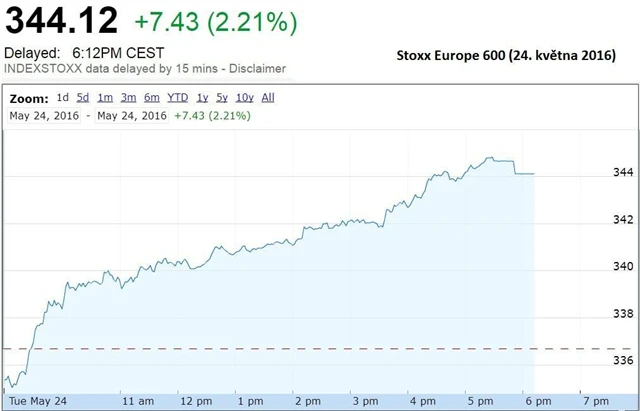Set zoom range to 1m
Image resolution: width=640 pixels, height=411 pixels.
(104, 98)
